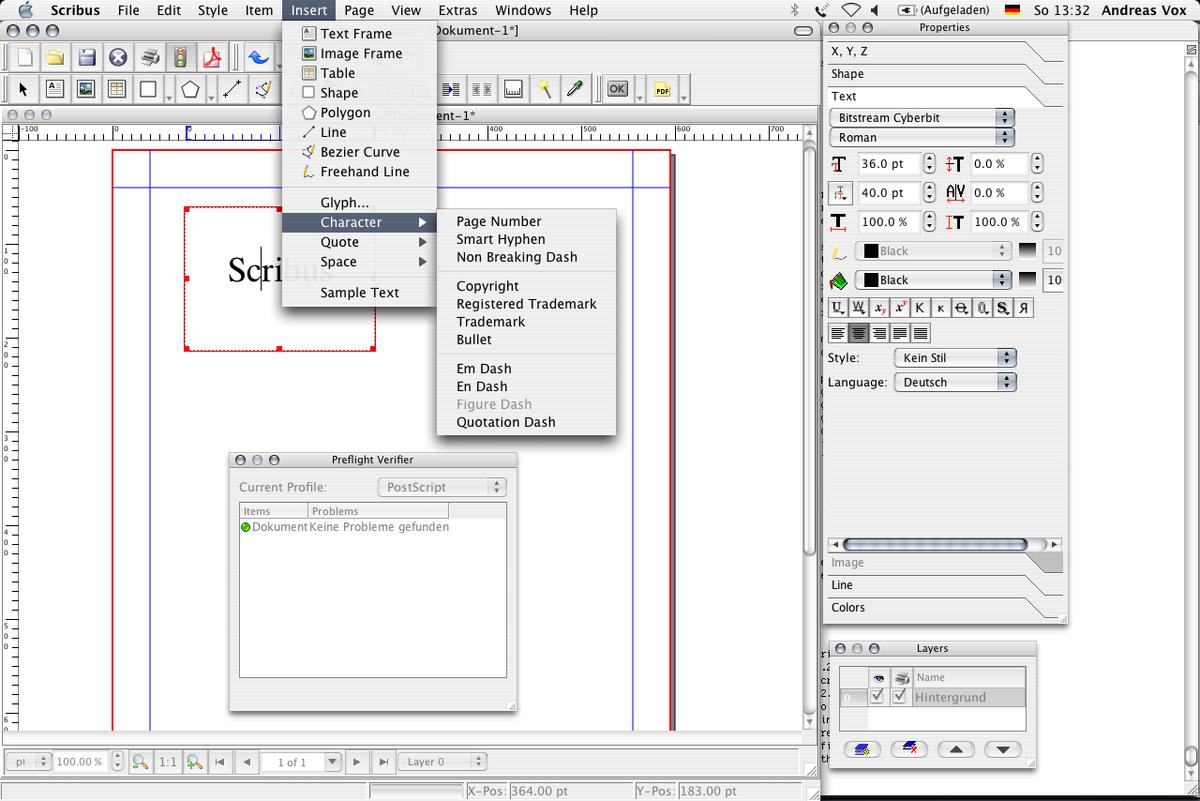Click the 1:1 zoom button
1200x801 pixels.
point(168,762)
